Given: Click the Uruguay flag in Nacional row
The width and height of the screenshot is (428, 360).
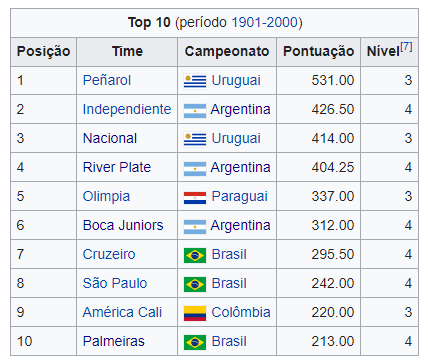Looking at the screenshot, I should (195, 139).
